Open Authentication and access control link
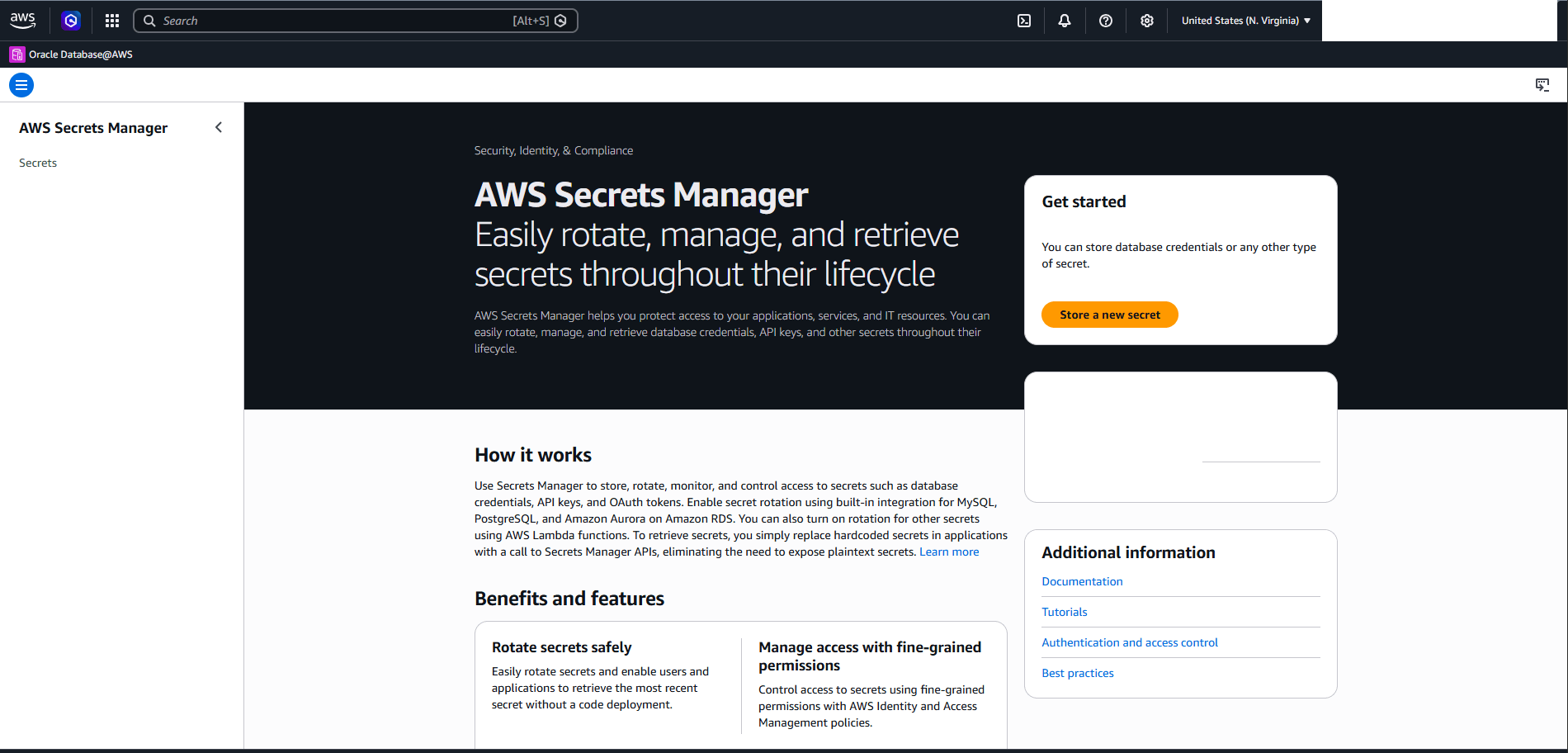 1130,642
